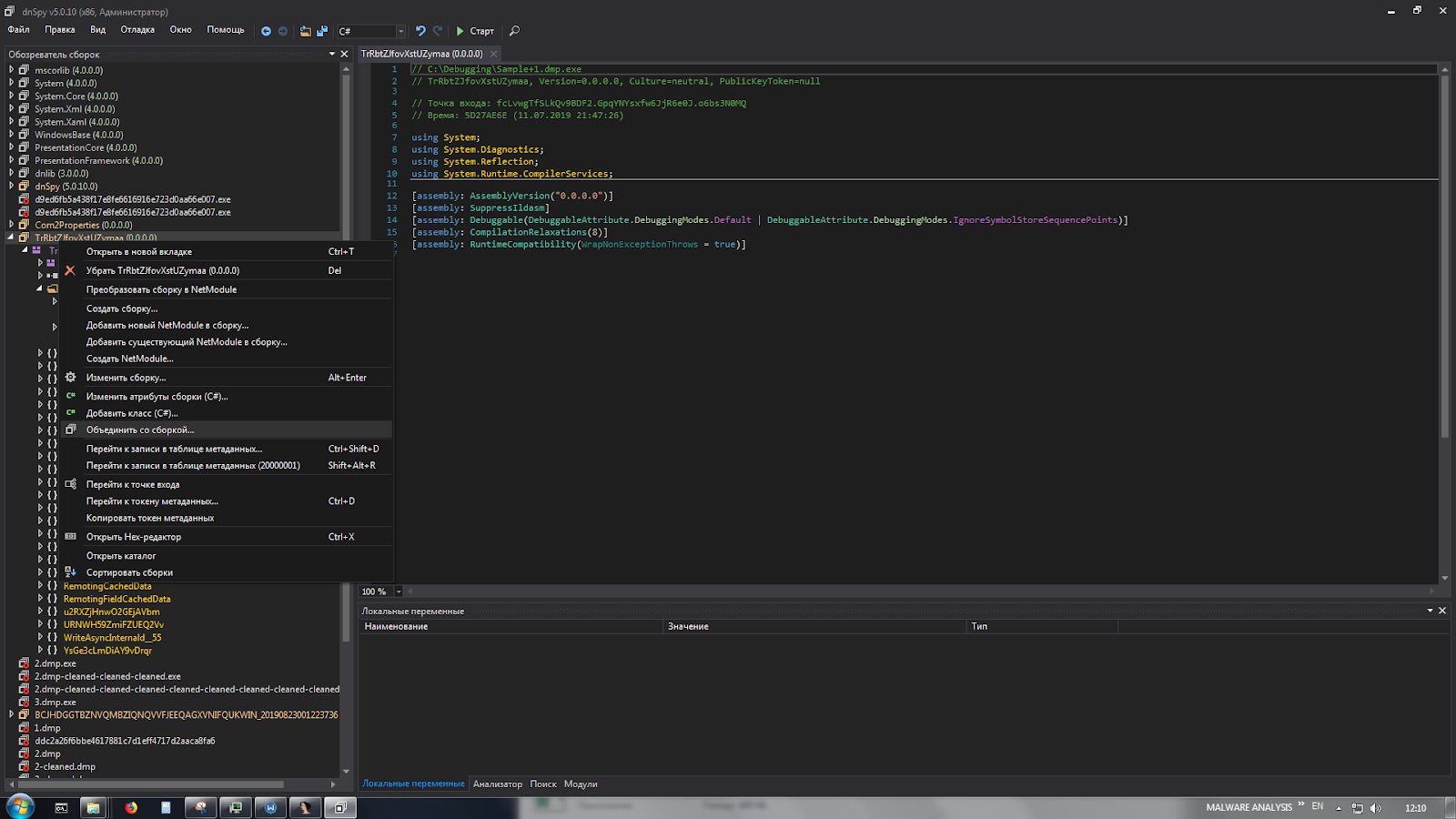Click the sort assemblies icon

(x=70, y=572)
